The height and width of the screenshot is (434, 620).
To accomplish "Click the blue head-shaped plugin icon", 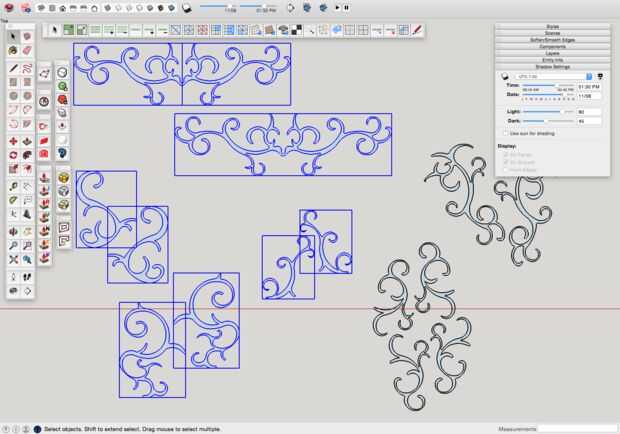I will pyautogui.click(x=62, y=153).
